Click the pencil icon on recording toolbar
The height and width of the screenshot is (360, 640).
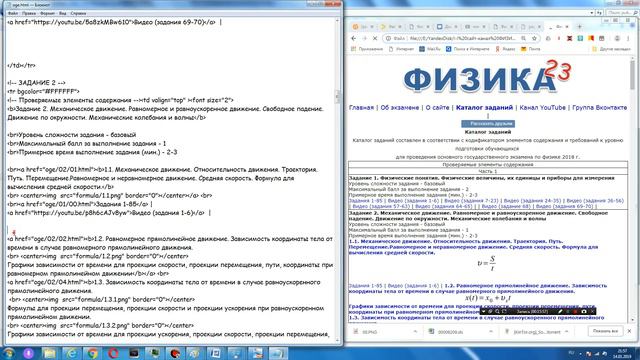[560, 311]
